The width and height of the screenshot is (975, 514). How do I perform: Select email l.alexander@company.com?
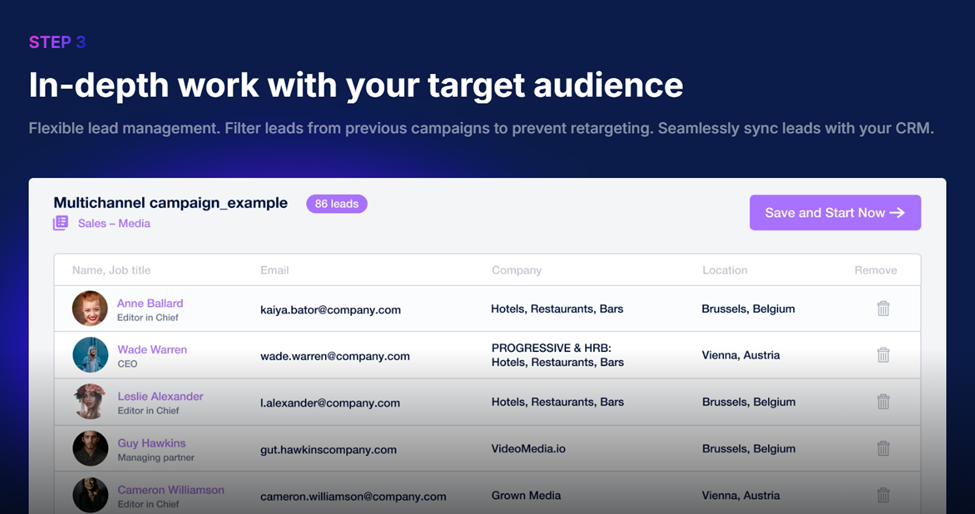click(330, 403)
